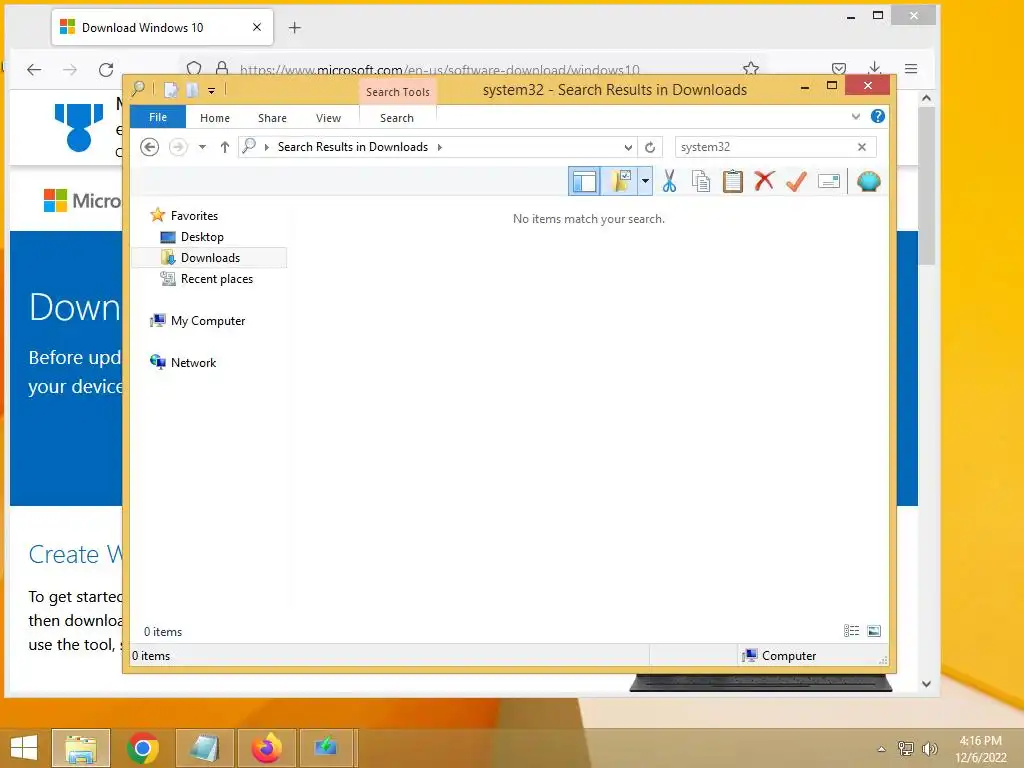Open the Windows Start button
The width and height of the screenshot is (1024, 768).
(x=24, y=747)
